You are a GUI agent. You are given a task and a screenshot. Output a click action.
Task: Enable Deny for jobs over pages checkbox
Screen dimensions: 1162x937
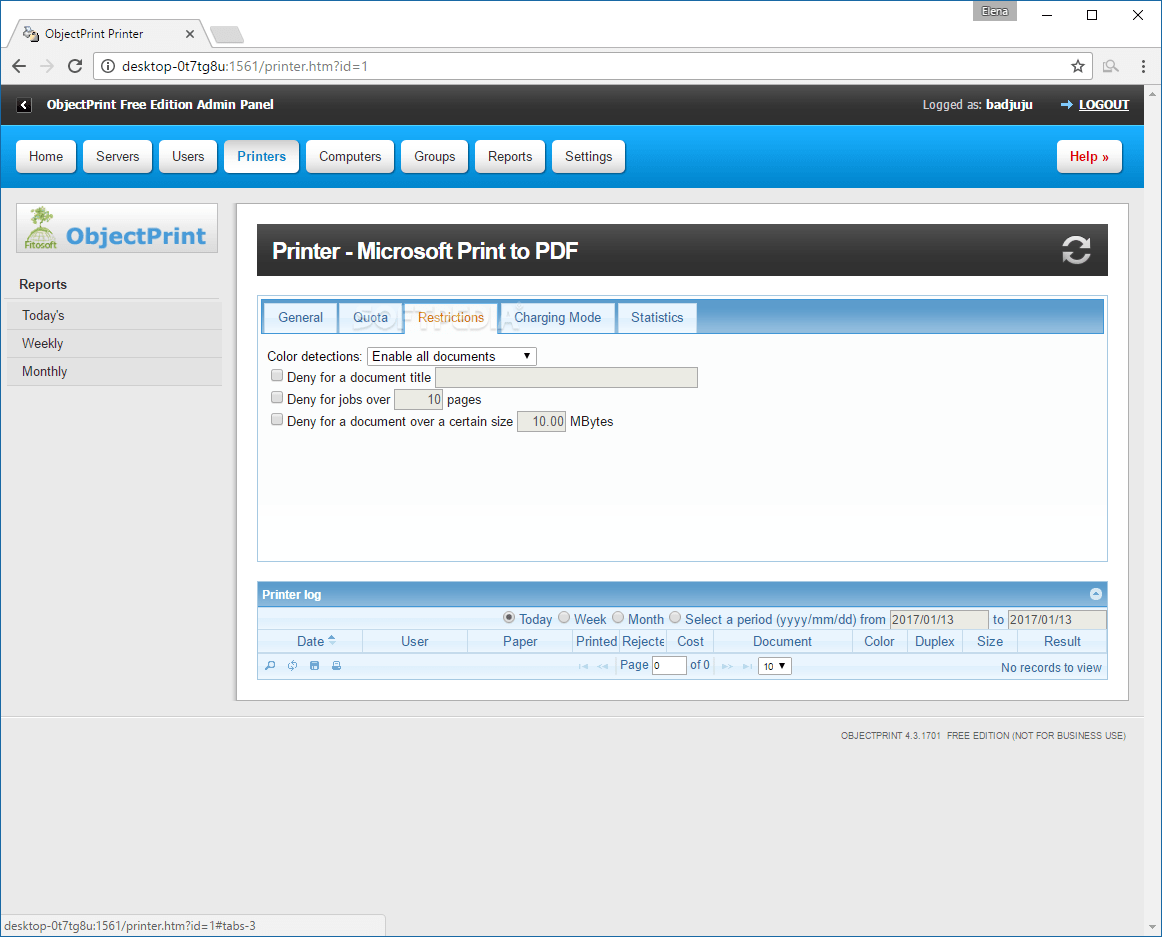[x=276, y=397]
